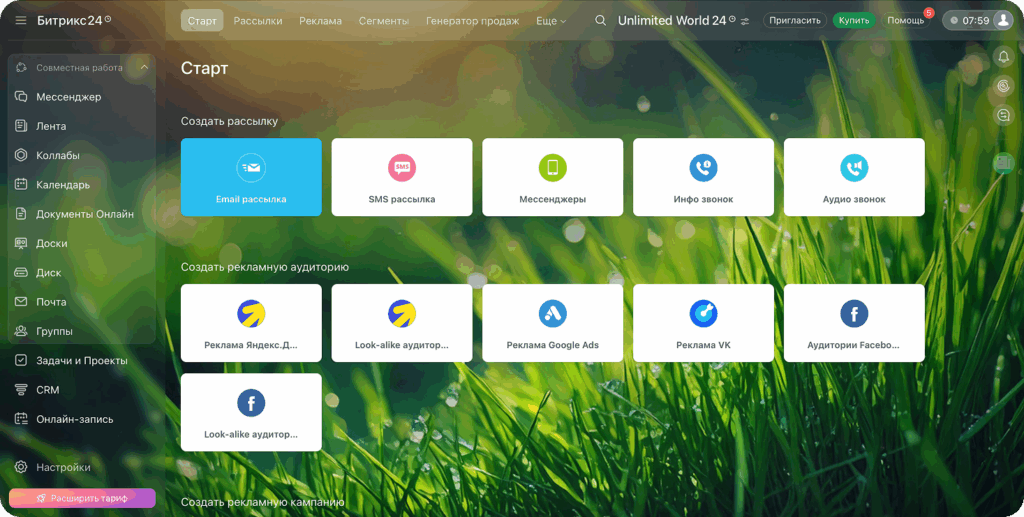The width and height of the screenshot is (1024, 517).
Task: Collapse the Совместная работа section
Action: [x=144, y=68]
